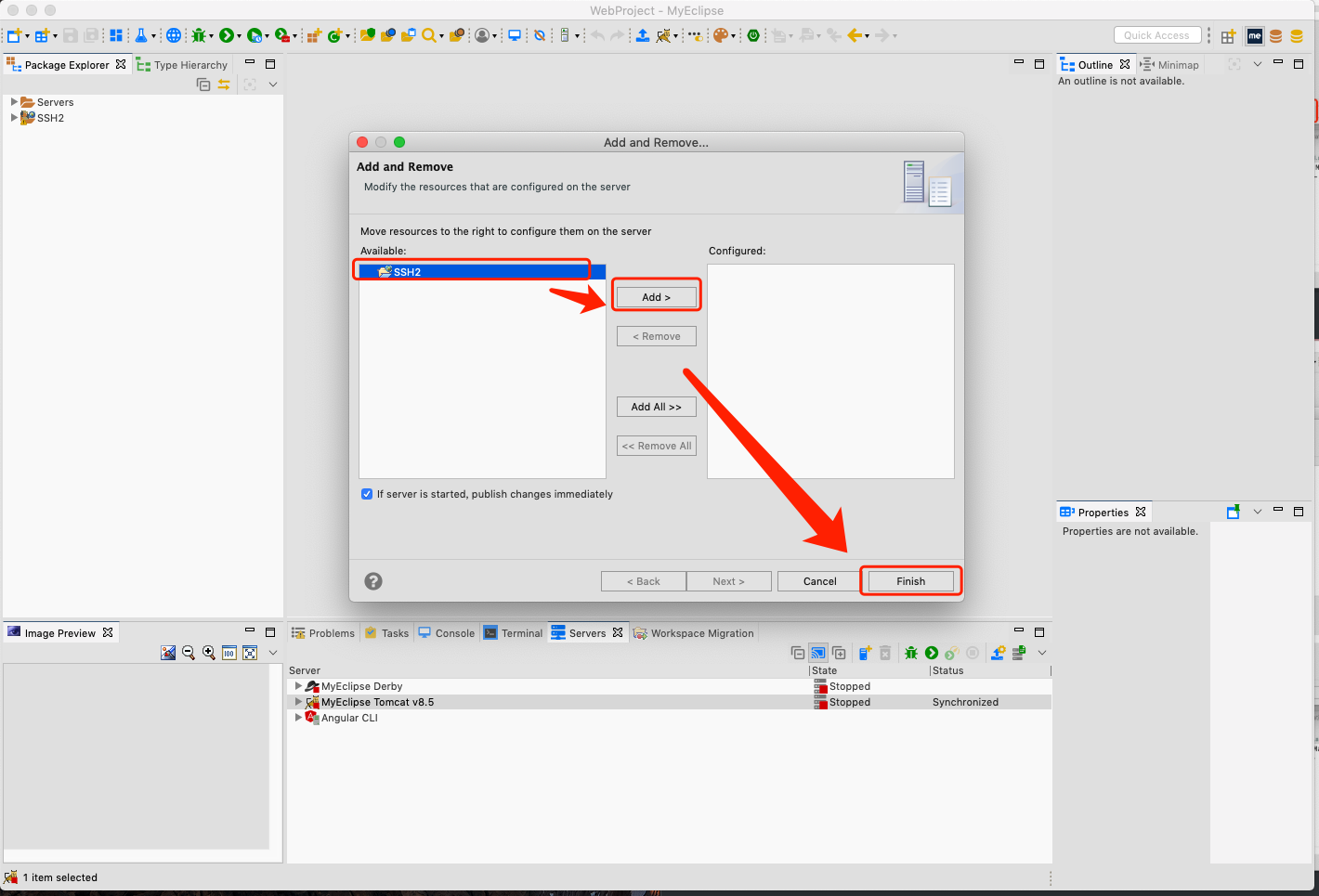The image size is (1319, 896).
Task: Open the Image Preview view menu chevron
Action: 273,653
